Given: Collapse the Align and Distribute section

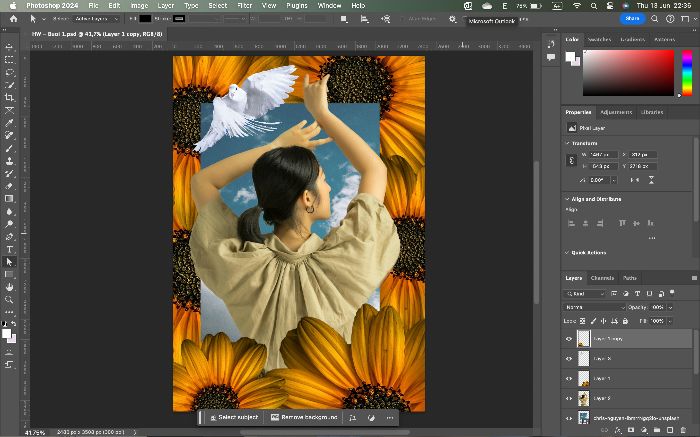Looking at the screenshot, I should point(567,199).
